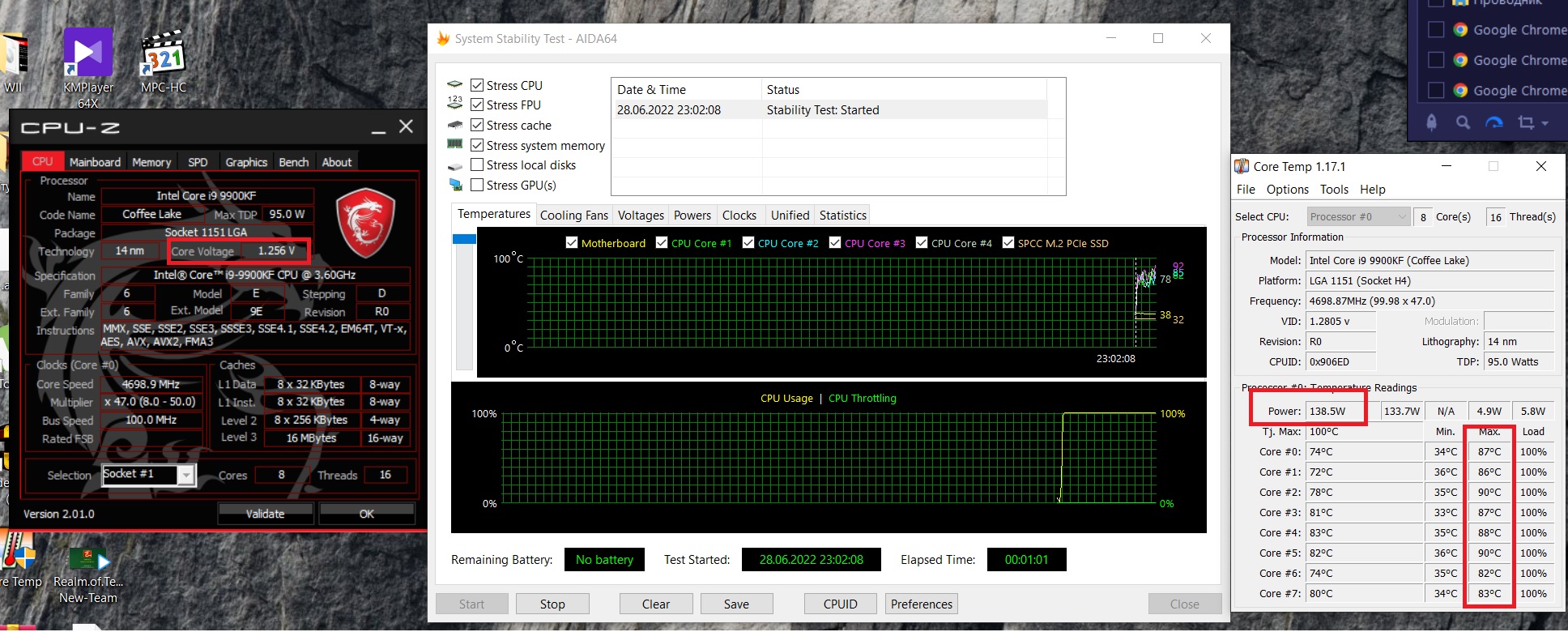Screen dimensions: 1568x632
Task: Open AIDA64 Preferences
Action: click(922, 604)
